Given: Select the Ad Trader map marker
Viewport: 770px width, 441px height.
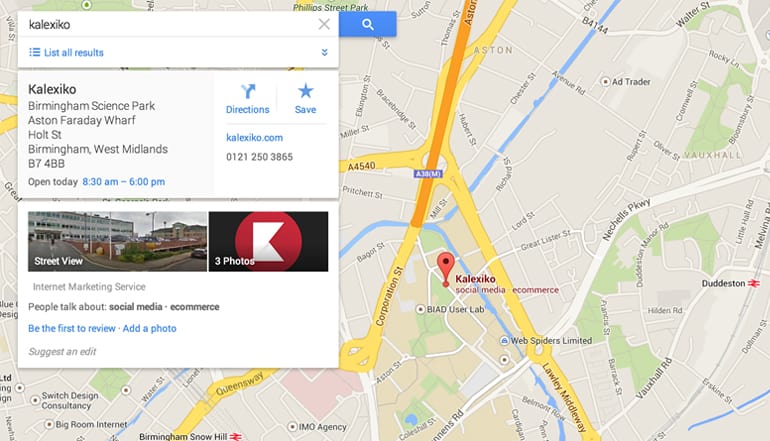Looking at the screenshot, I should pyautogui.click(x=605, y=82).
